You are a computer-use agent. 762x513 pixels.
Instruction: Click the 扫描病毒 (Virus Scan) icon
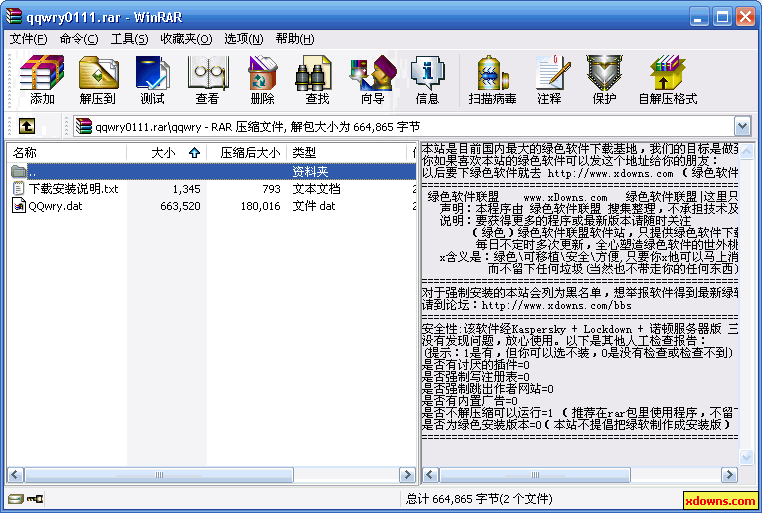(x=492, y=80)
